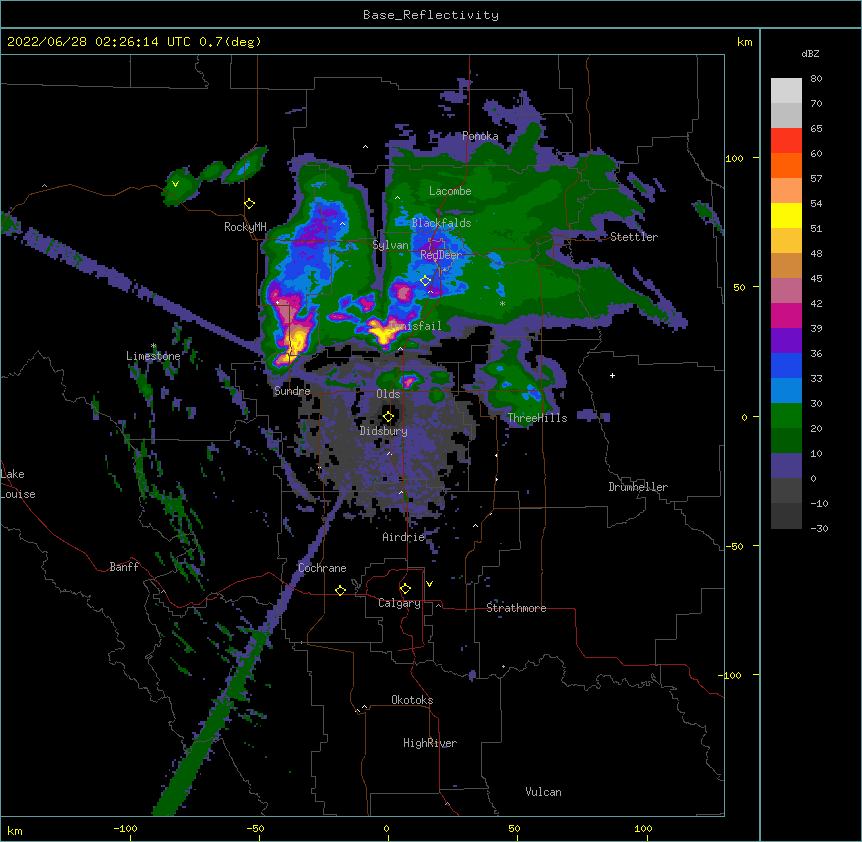
Task: Click the Sylvan label
Action: 390,245
